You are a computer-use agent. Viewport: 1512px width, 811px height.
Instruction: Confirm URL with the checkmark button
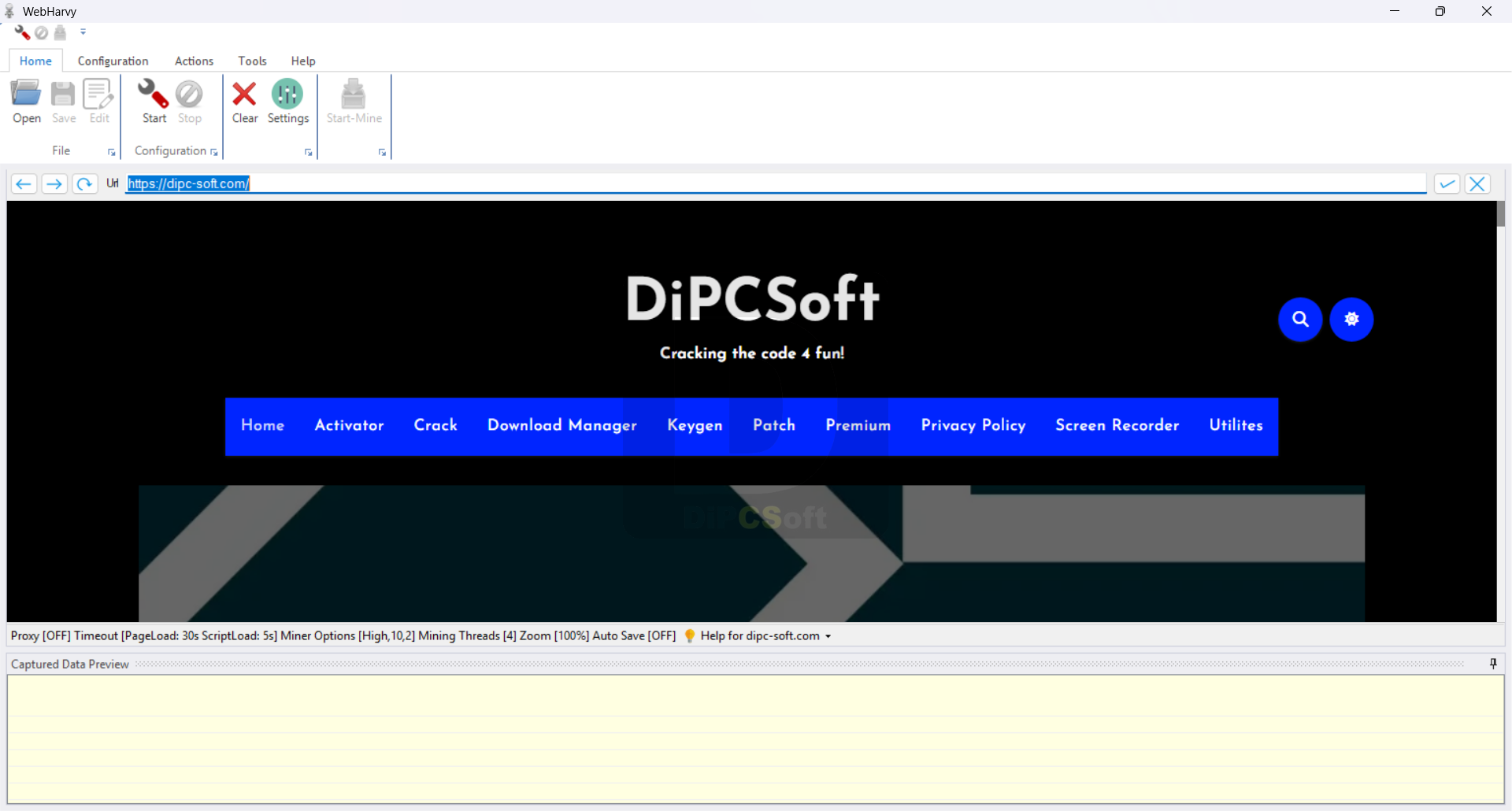[x=1447, y=184]
